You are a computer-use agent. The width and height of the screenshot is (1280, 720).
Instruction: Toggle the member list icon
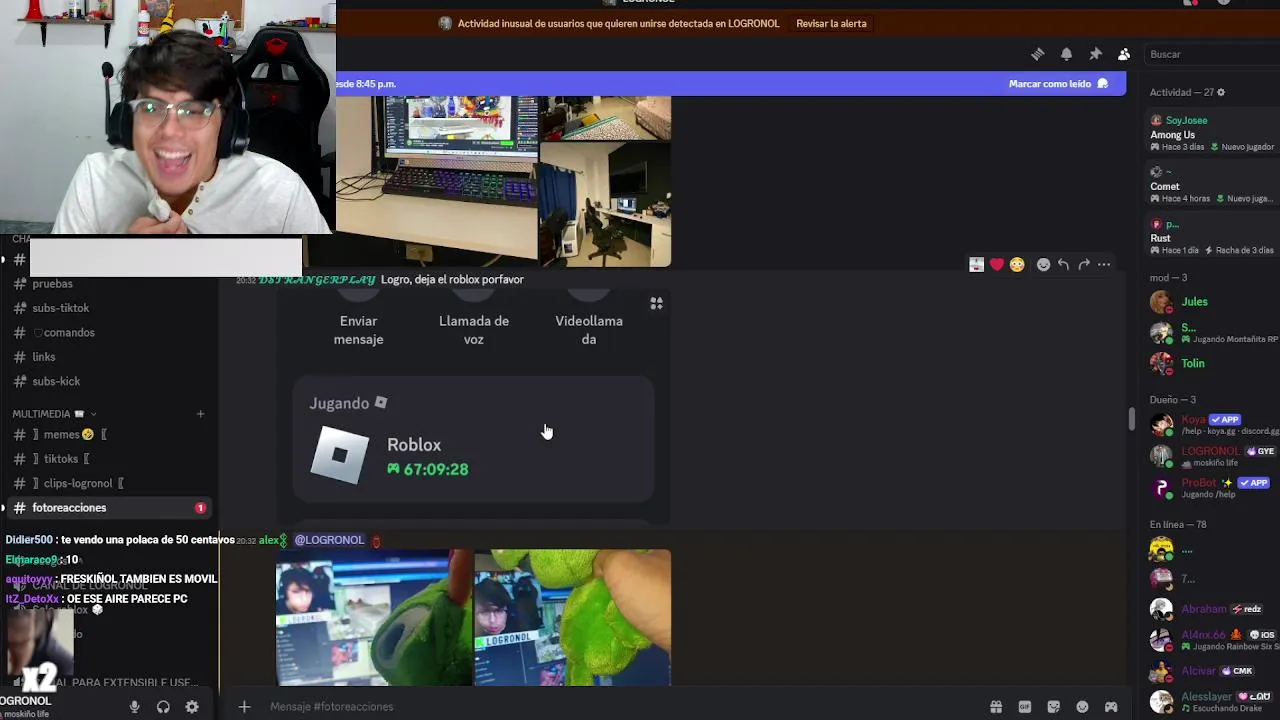(1124, 54)
